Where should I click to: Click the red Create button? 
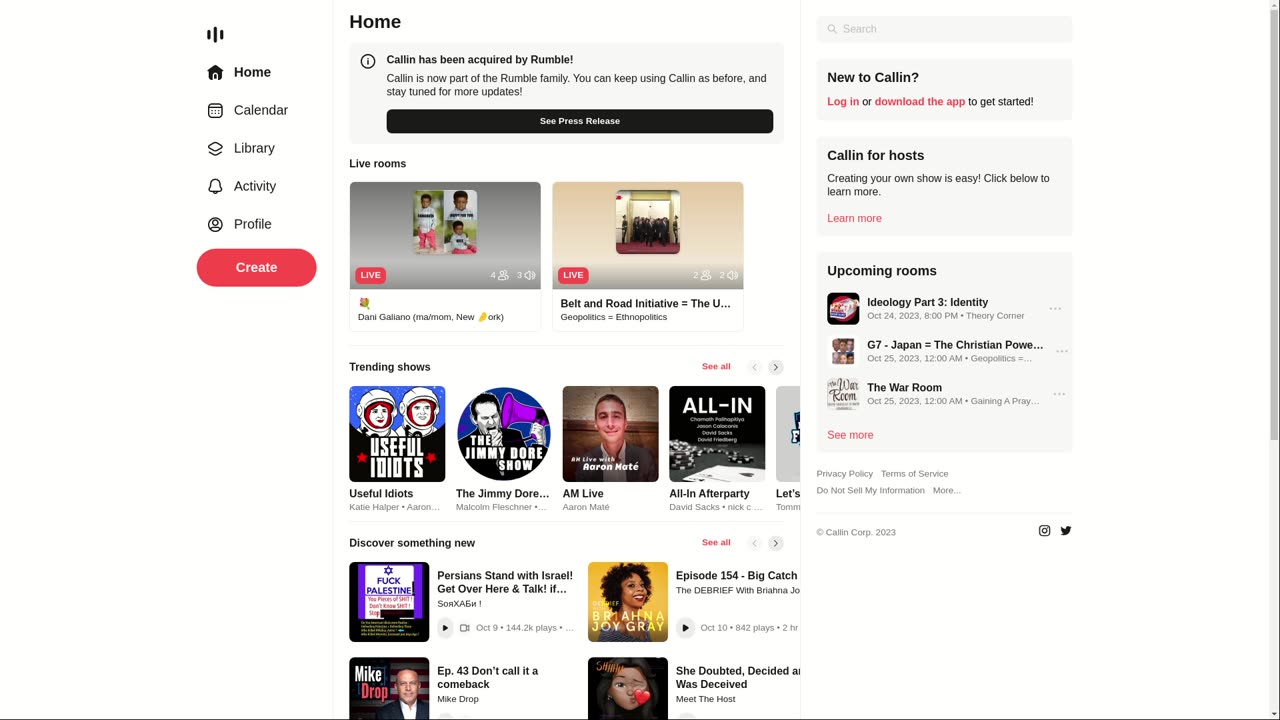point(256,267)
